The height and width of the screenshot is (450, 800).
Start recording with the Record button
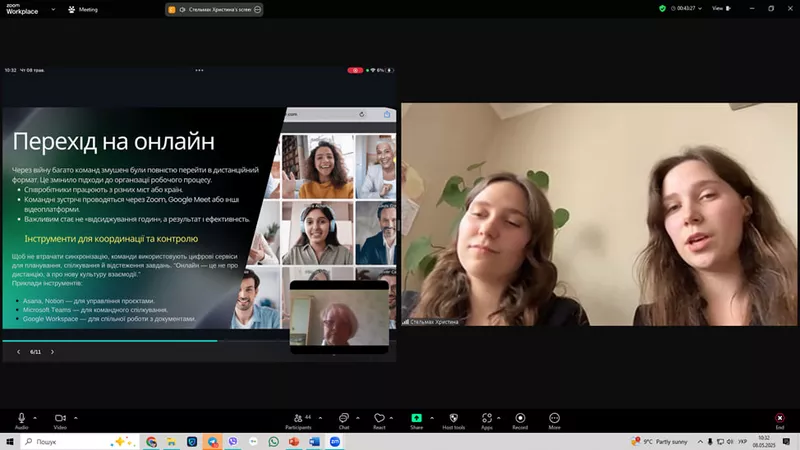[520, 421]
